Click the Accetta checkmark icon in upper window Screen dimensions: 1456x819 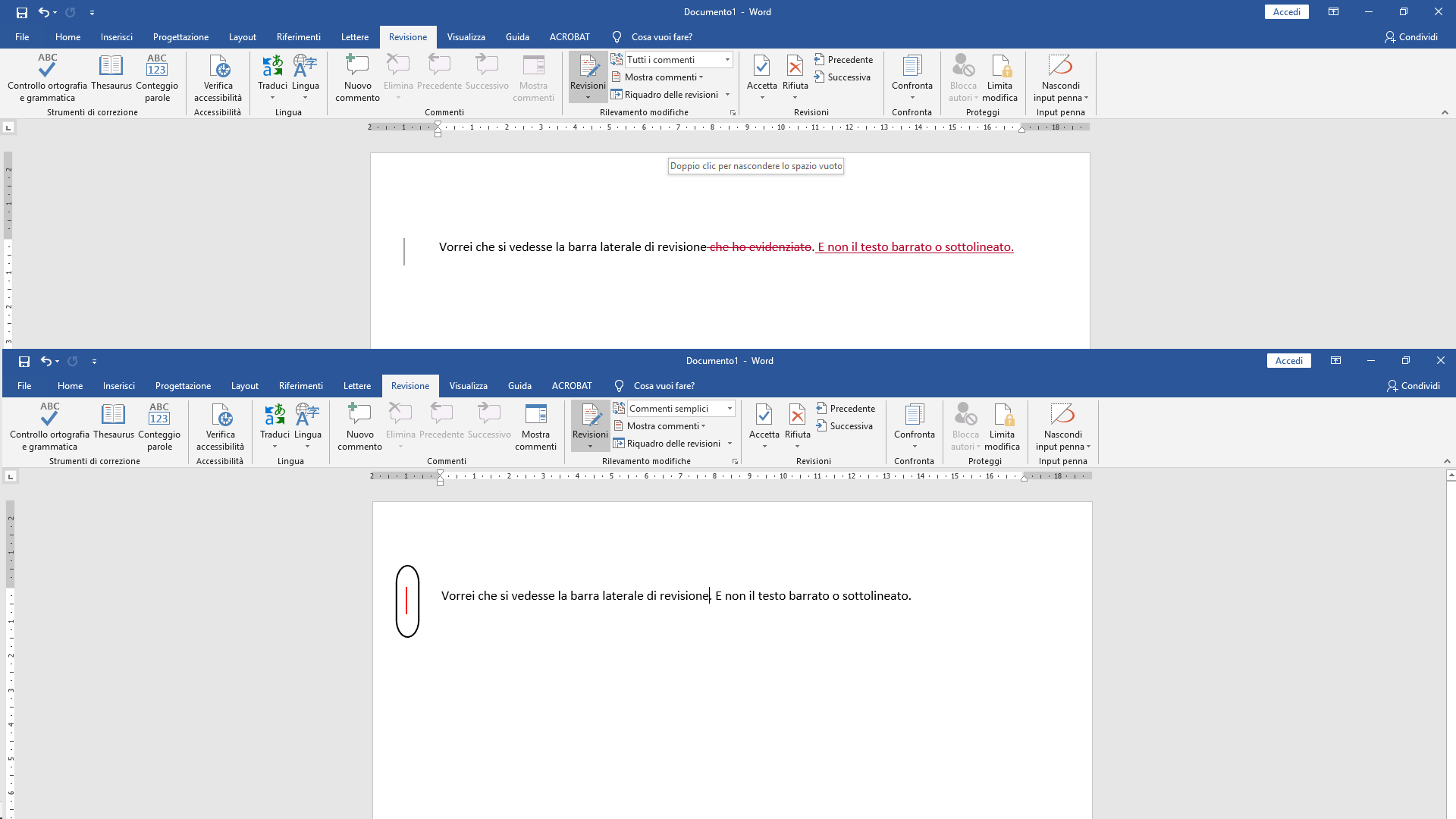coord(762,66)
